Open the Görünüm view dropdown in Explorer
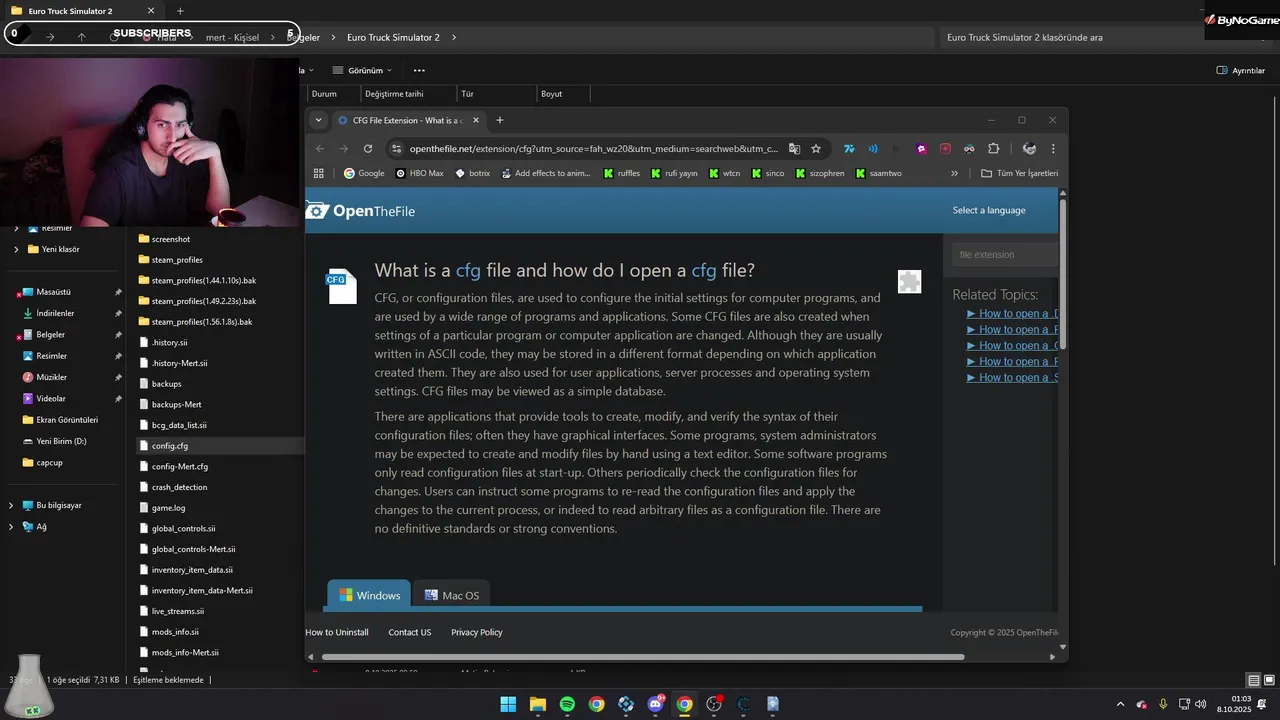Screen dimensions: 1280x720 362,70
